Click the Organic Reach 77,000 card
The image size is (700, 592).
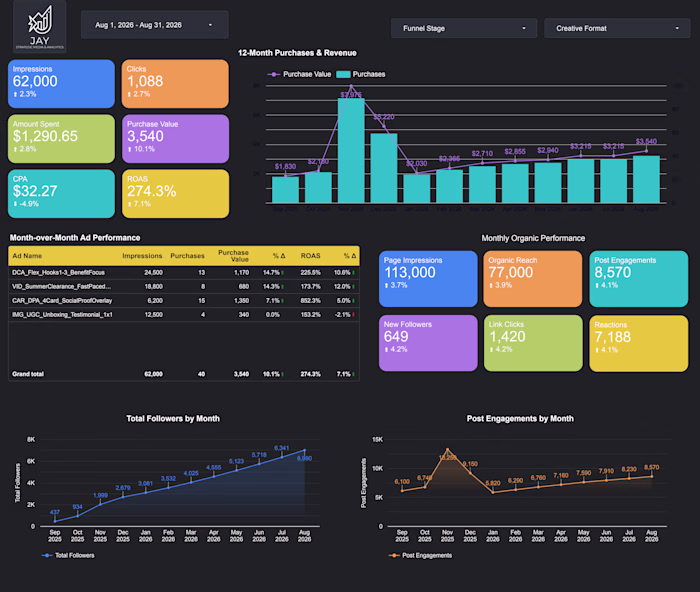(x=533, y=279)
